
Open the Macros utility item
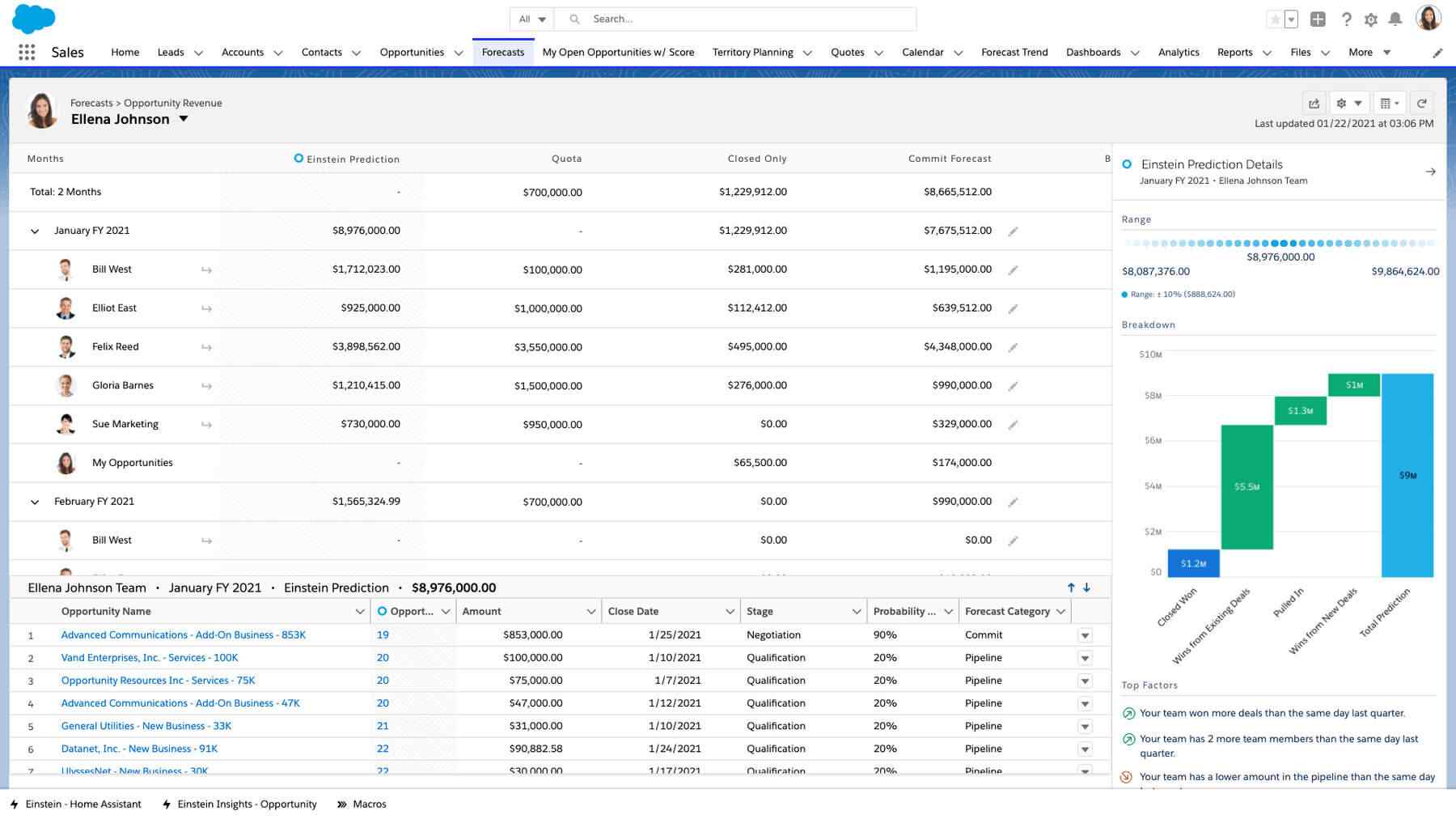click(x=362, y=804)
